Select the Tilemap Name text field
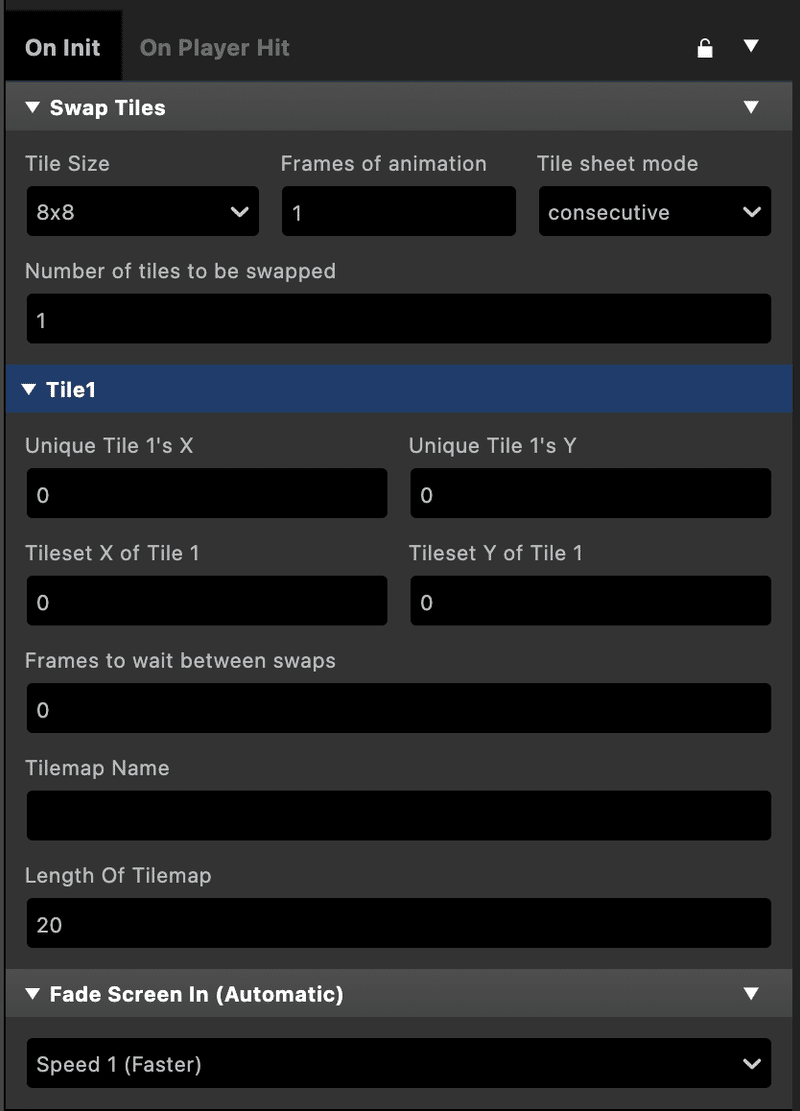The image size is (800, 1111). (398, 816)
